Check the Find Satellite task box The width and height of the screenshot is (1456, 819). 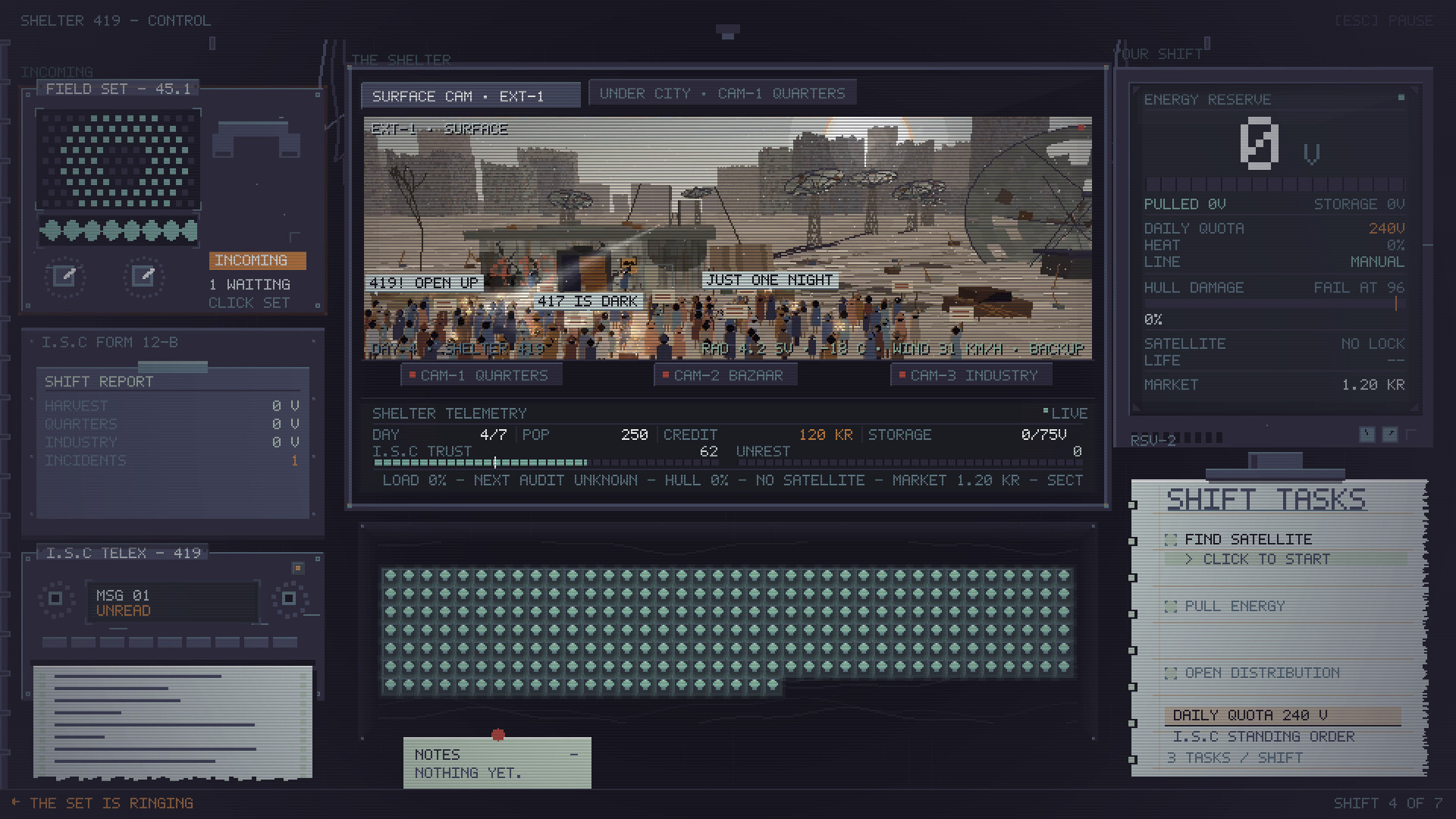[x=1171, y=540]
